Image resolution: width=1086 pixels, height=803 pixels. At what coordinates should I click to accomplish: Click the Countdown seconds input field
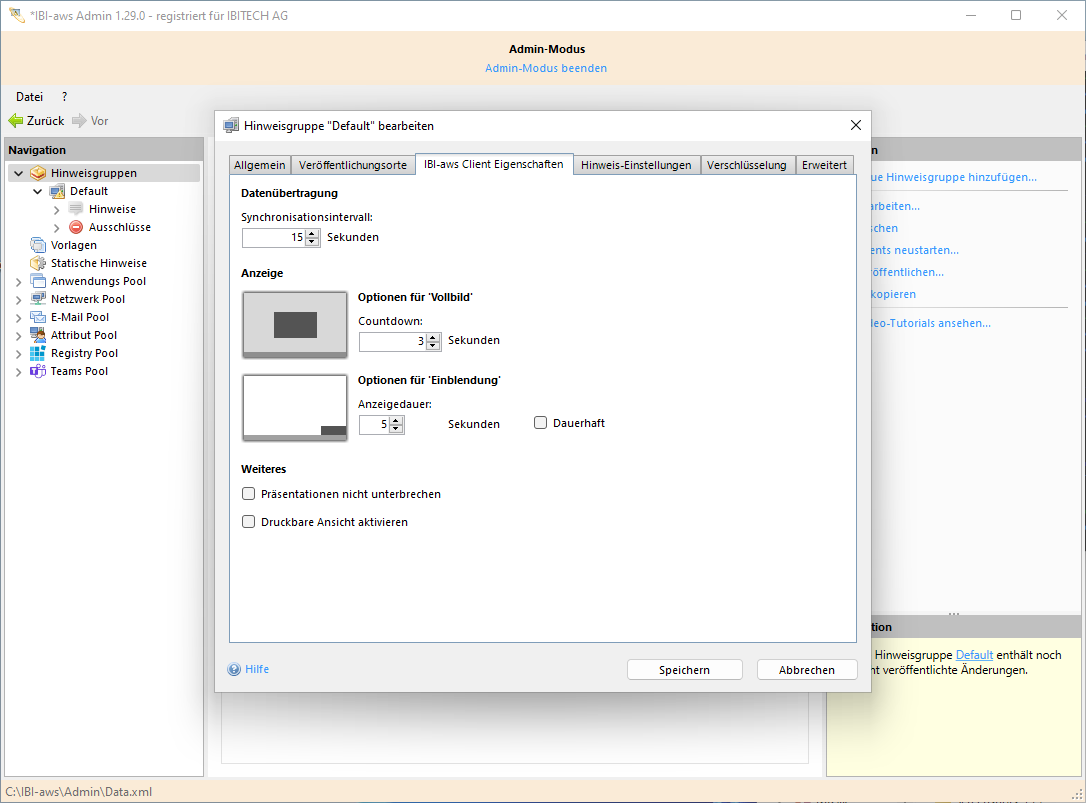coord(391,341)
